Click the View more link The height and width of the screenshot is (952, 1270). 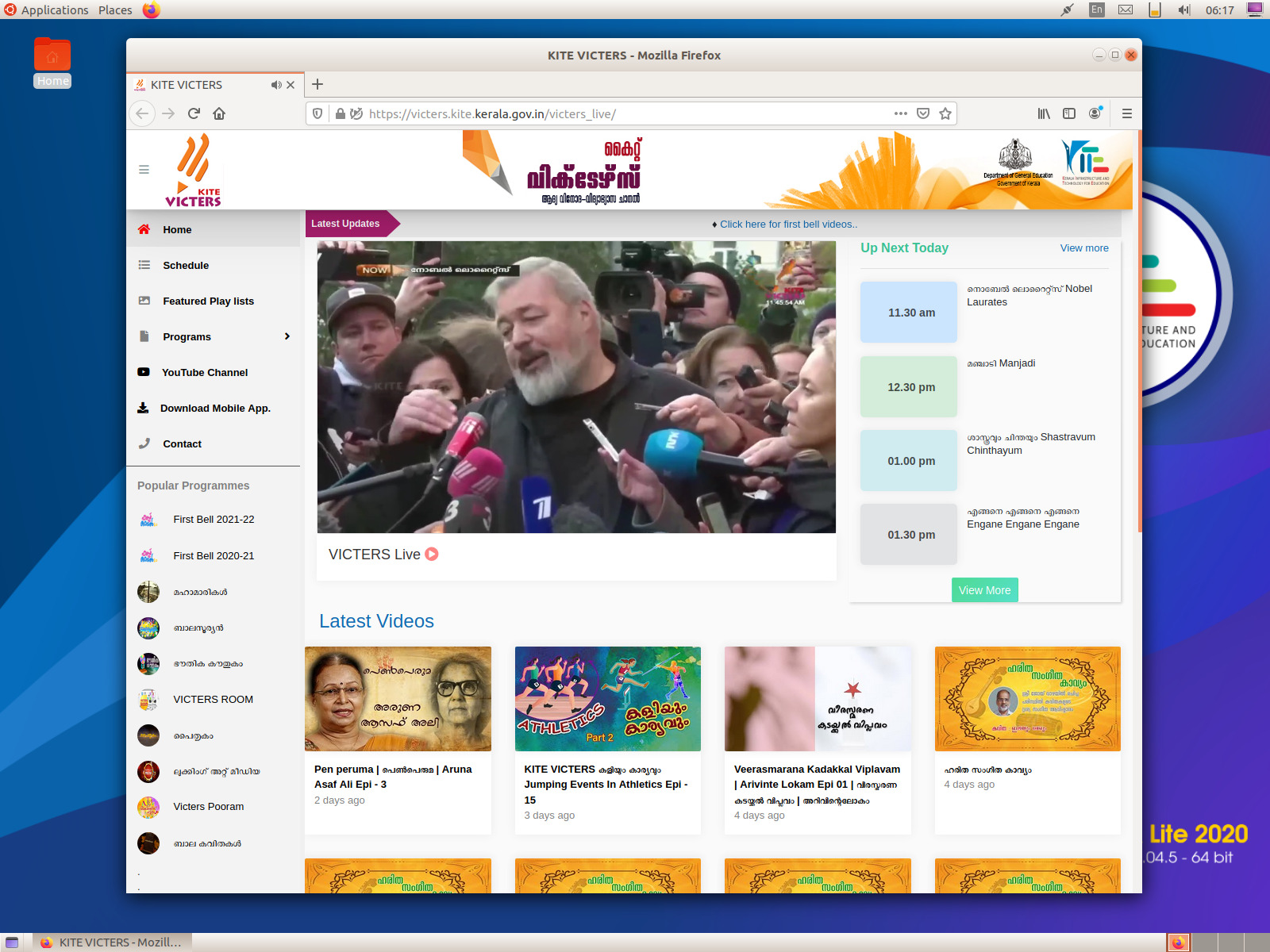pyautogui.click(x=1084, y=248)
